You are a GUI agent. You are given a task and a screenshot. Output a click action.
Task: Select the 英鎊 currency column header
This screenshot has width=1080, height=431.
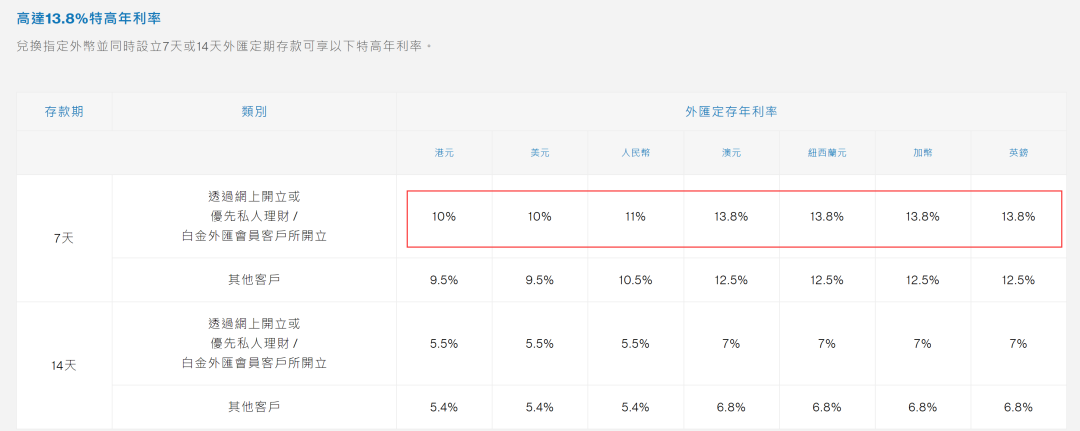pos(1018,153)
